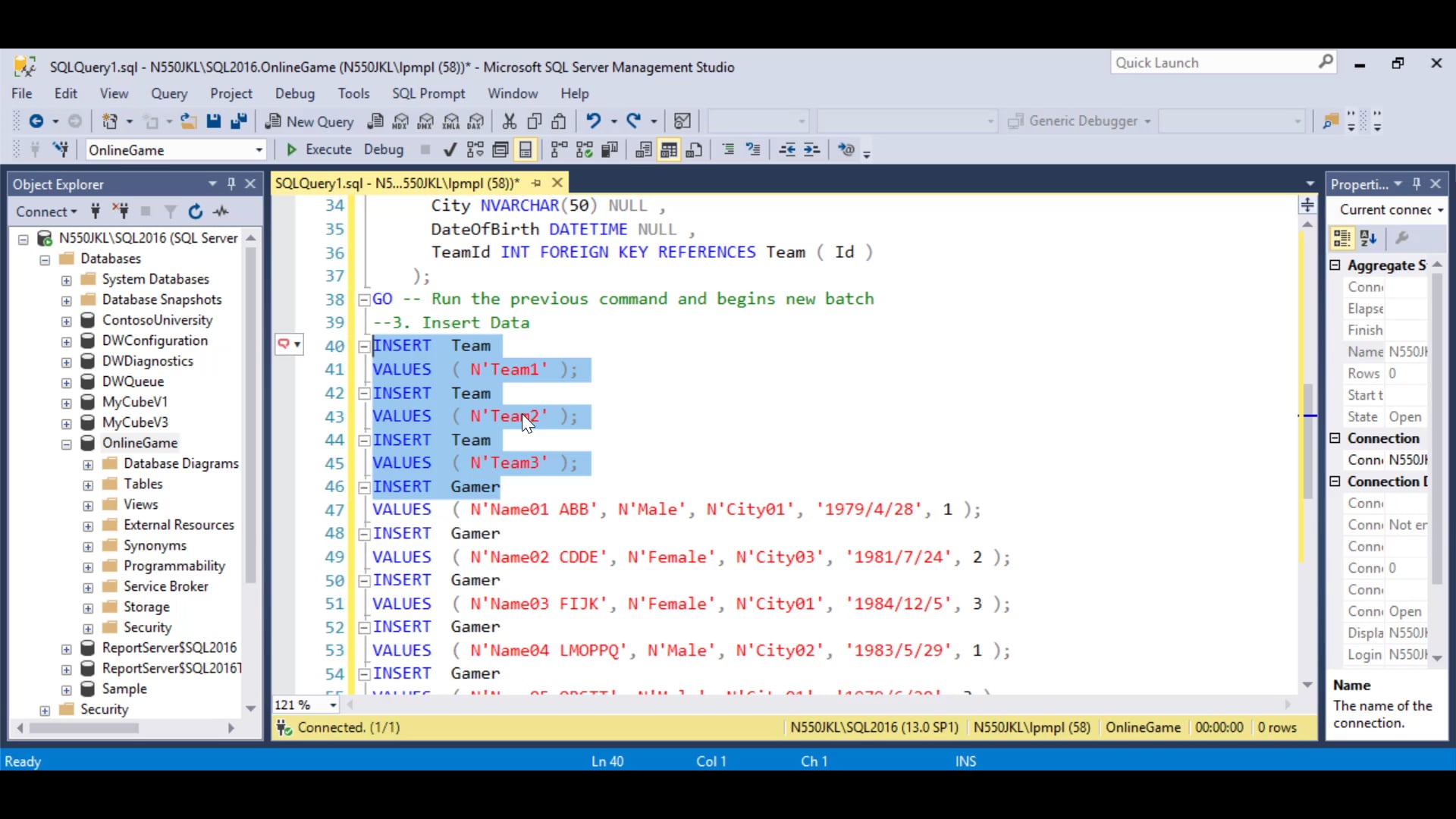Click the Debug button
1456x819 pixels.
click(383, 149)
